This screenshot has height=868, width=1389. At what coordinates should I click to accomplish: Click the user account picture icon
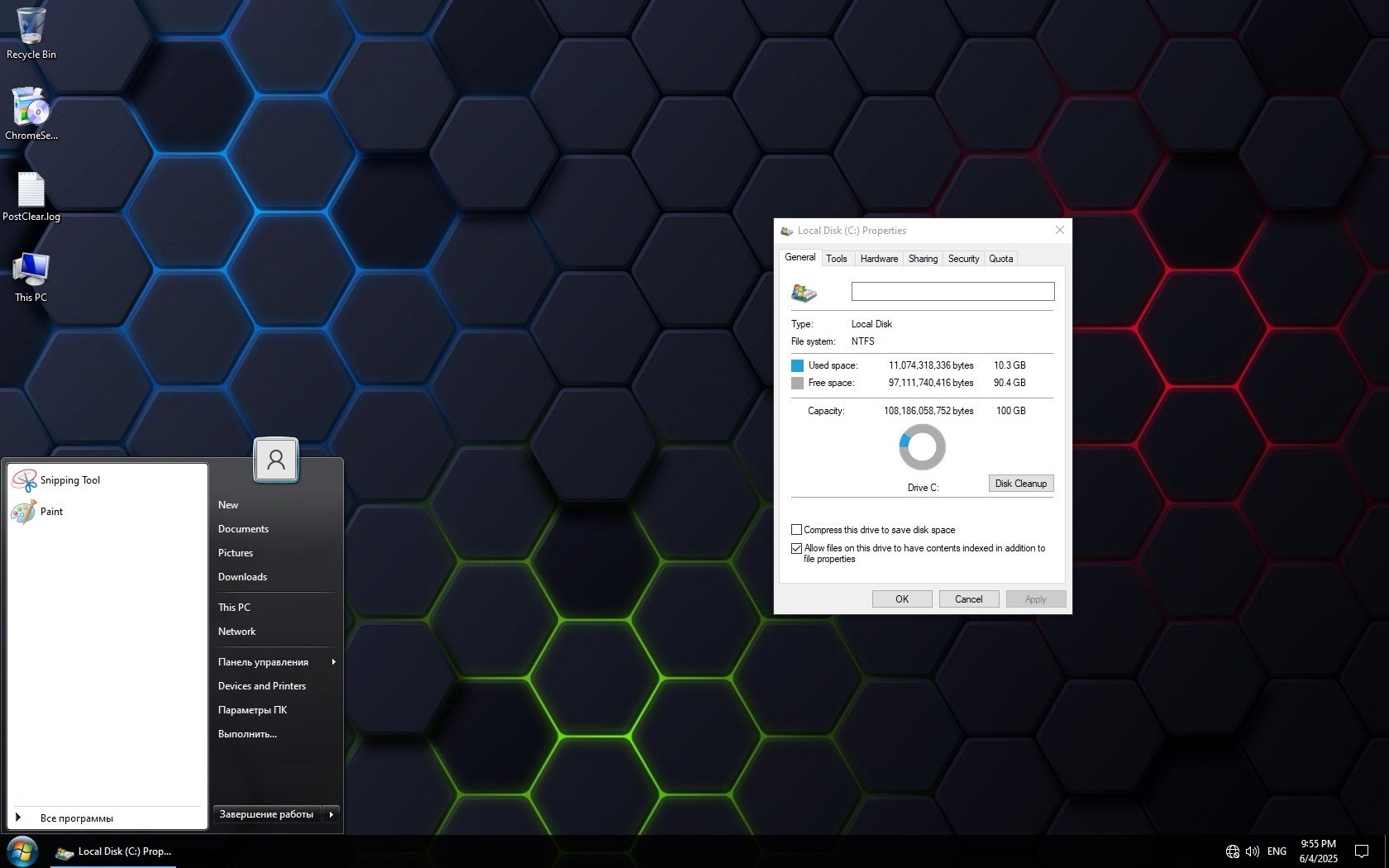(x=276, y=460)
